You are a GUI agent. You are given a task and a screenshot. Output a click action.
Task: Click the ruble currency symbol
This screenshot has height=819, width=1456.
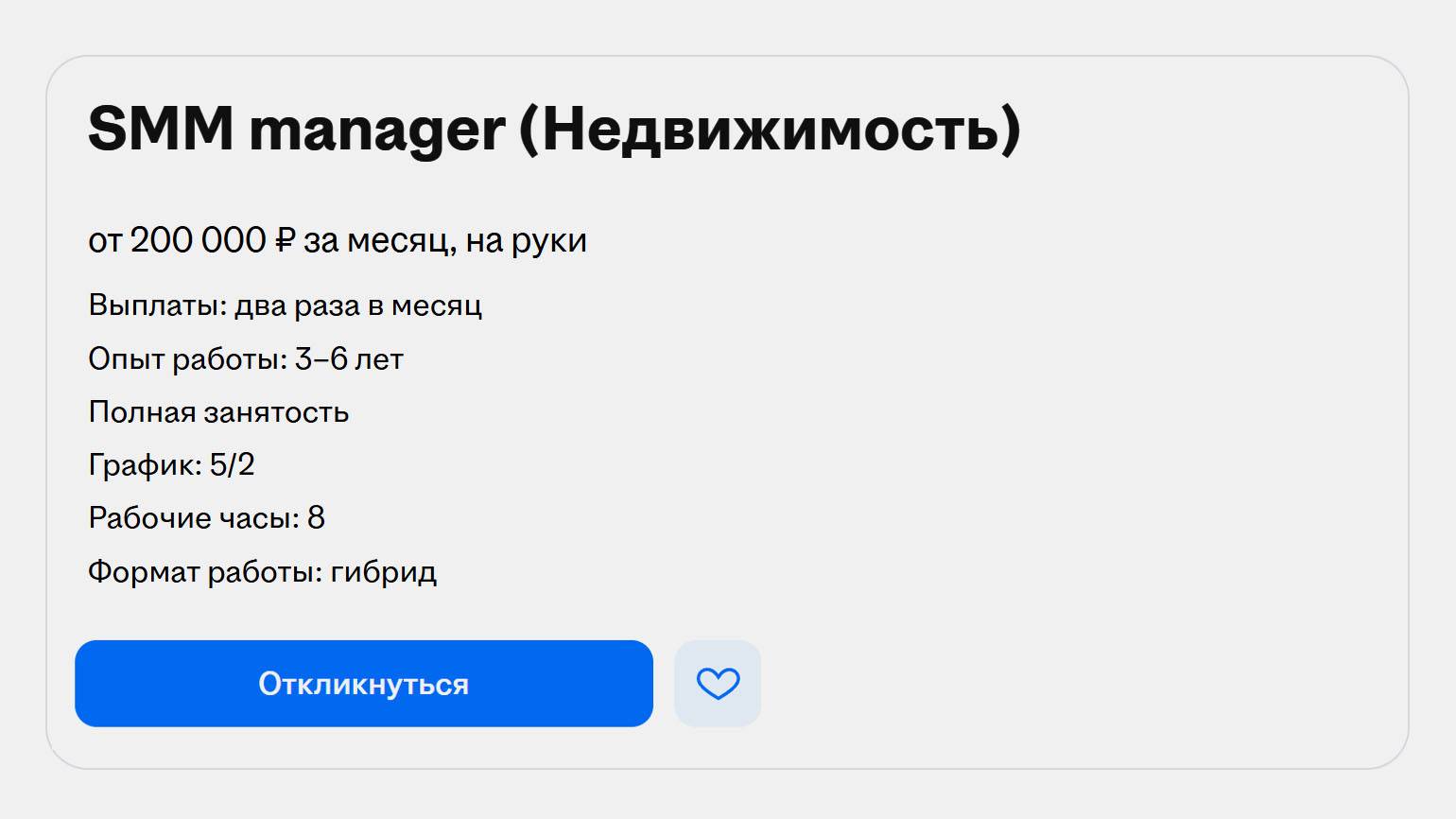[x=285, y=240]
